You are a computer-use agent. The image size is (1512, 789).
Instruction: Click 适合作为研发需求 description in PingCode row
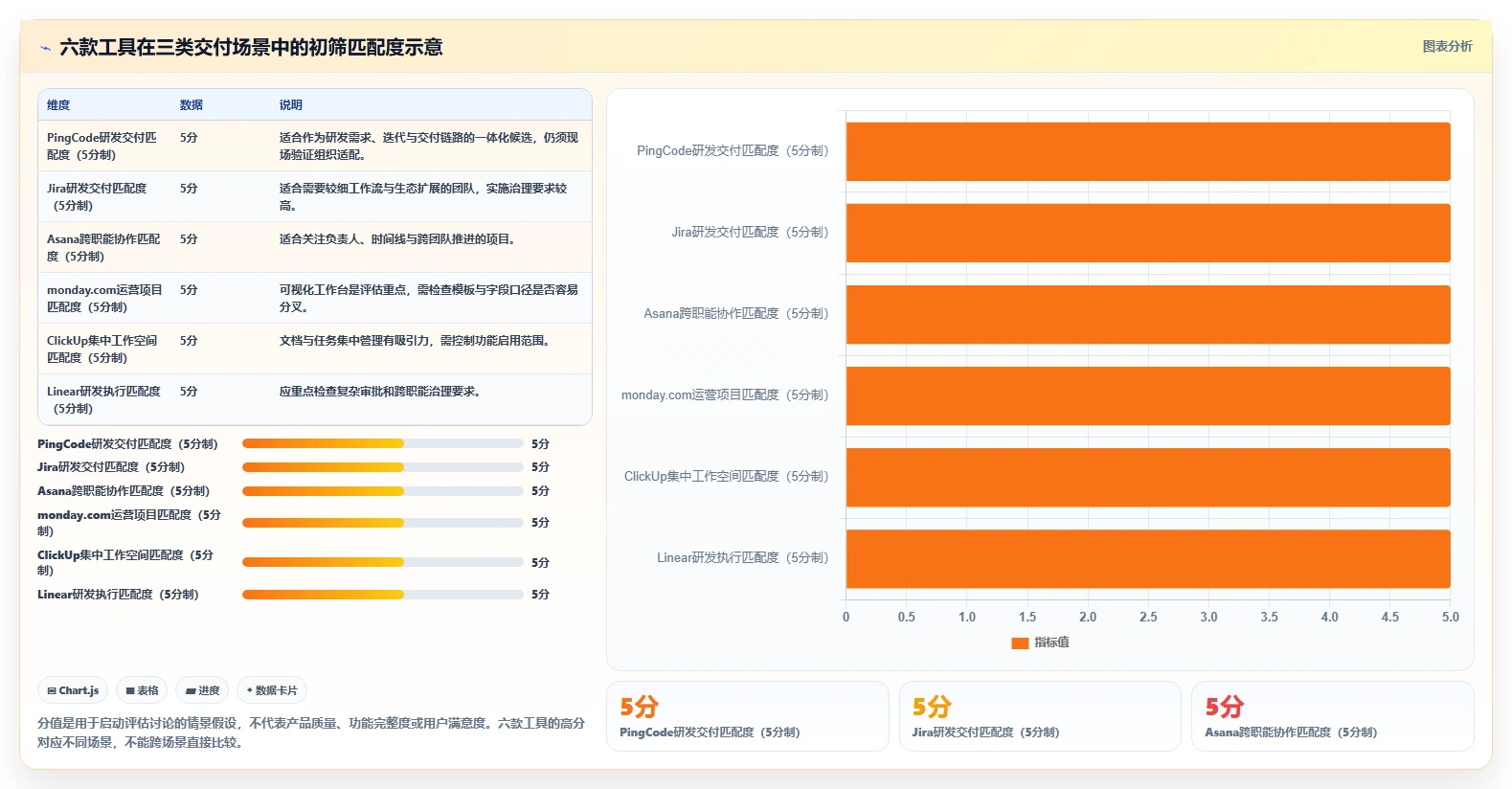point(429,146)
